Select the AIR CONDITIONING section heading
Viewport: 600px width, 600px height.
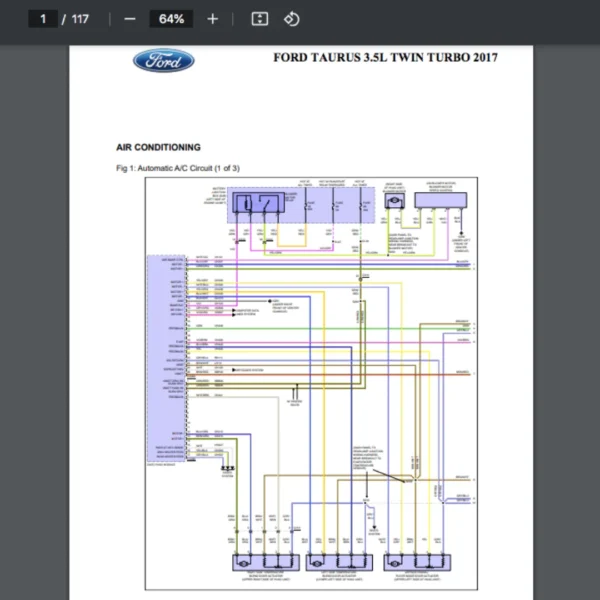pyautogui.click(x=158, y=147)
